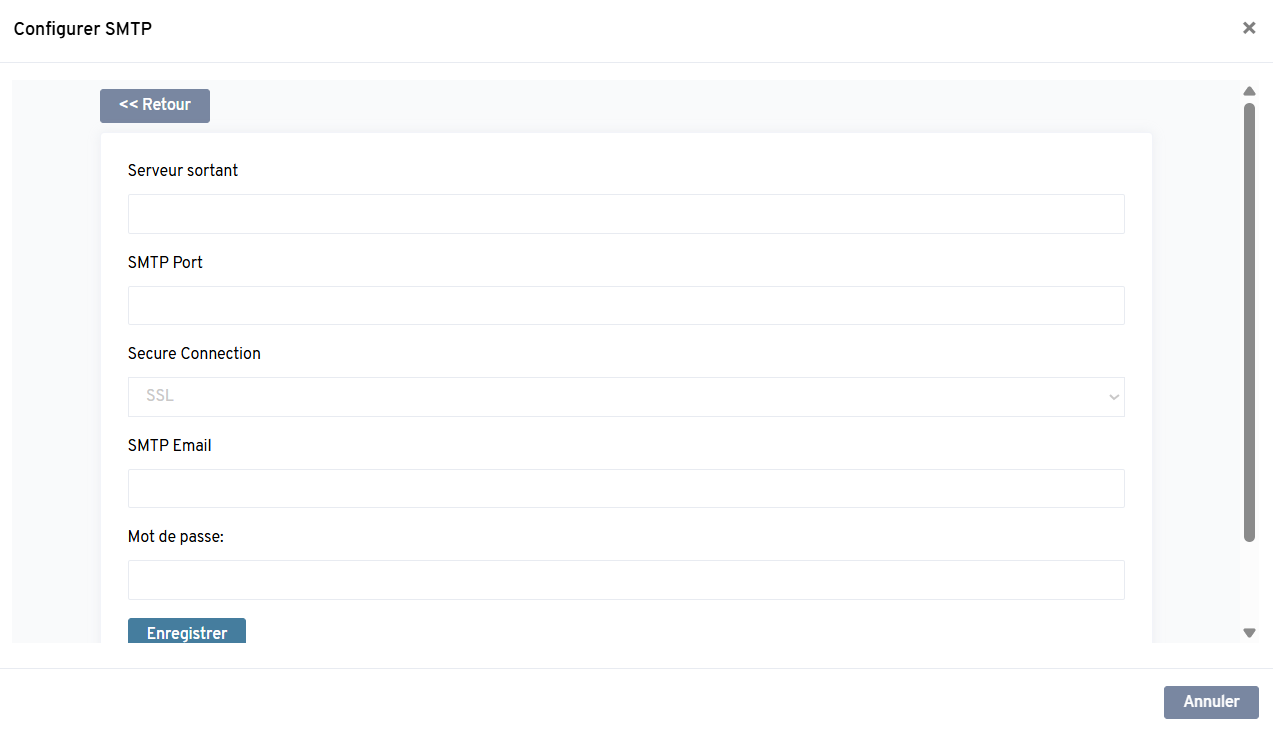Go back using the << Retour button
This screenshot has height=732, width=1273.
(155, 105)
